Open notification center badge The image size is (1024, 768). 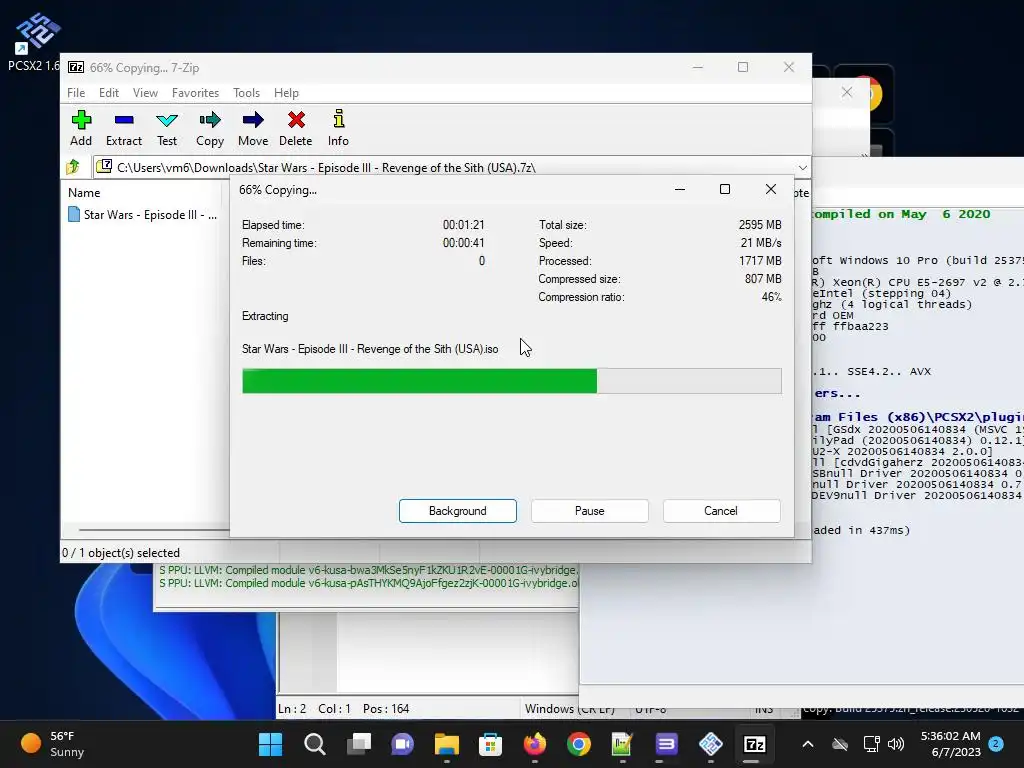(996, 743)
